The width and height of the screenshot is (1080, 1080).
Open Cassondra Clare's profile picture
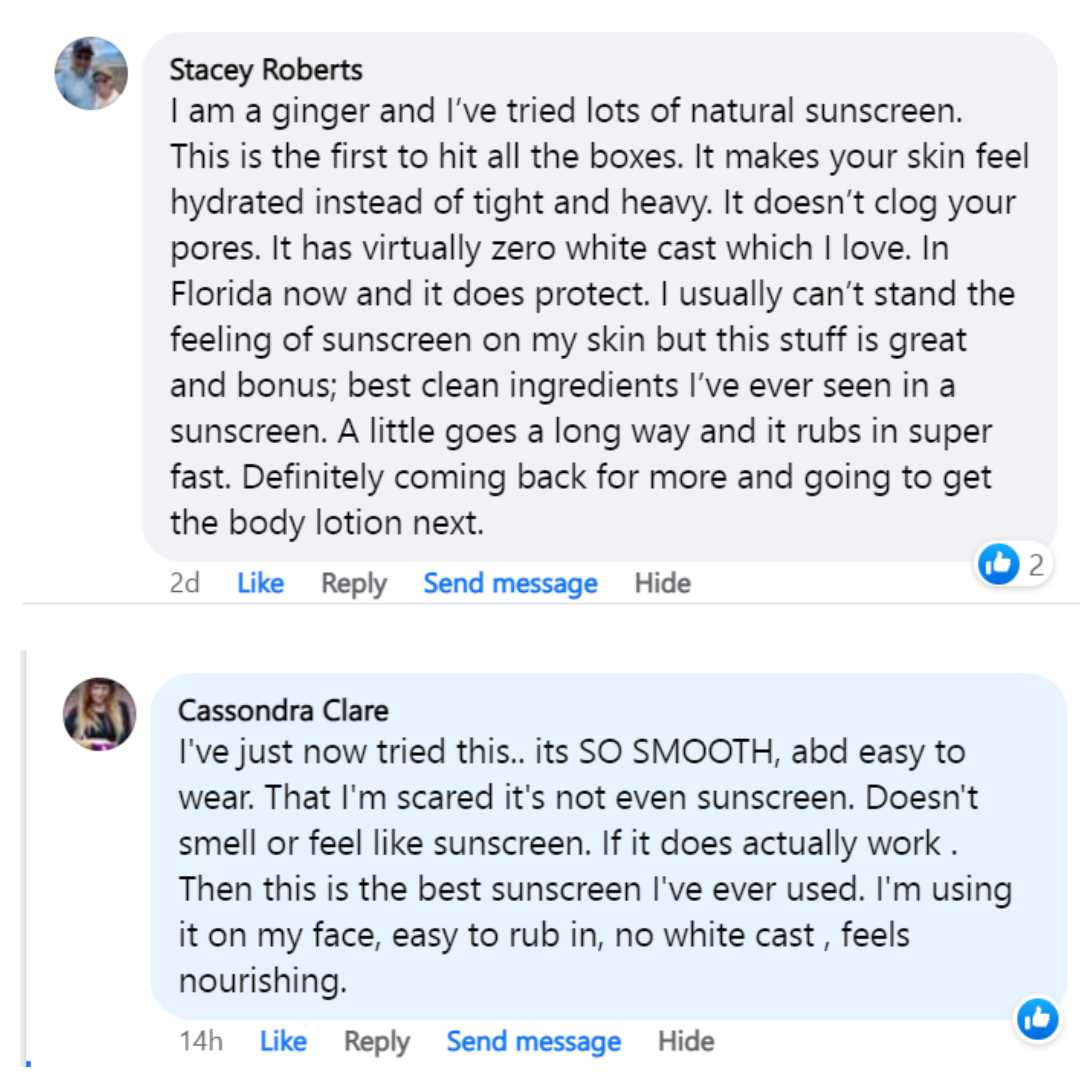coord(99,714)
